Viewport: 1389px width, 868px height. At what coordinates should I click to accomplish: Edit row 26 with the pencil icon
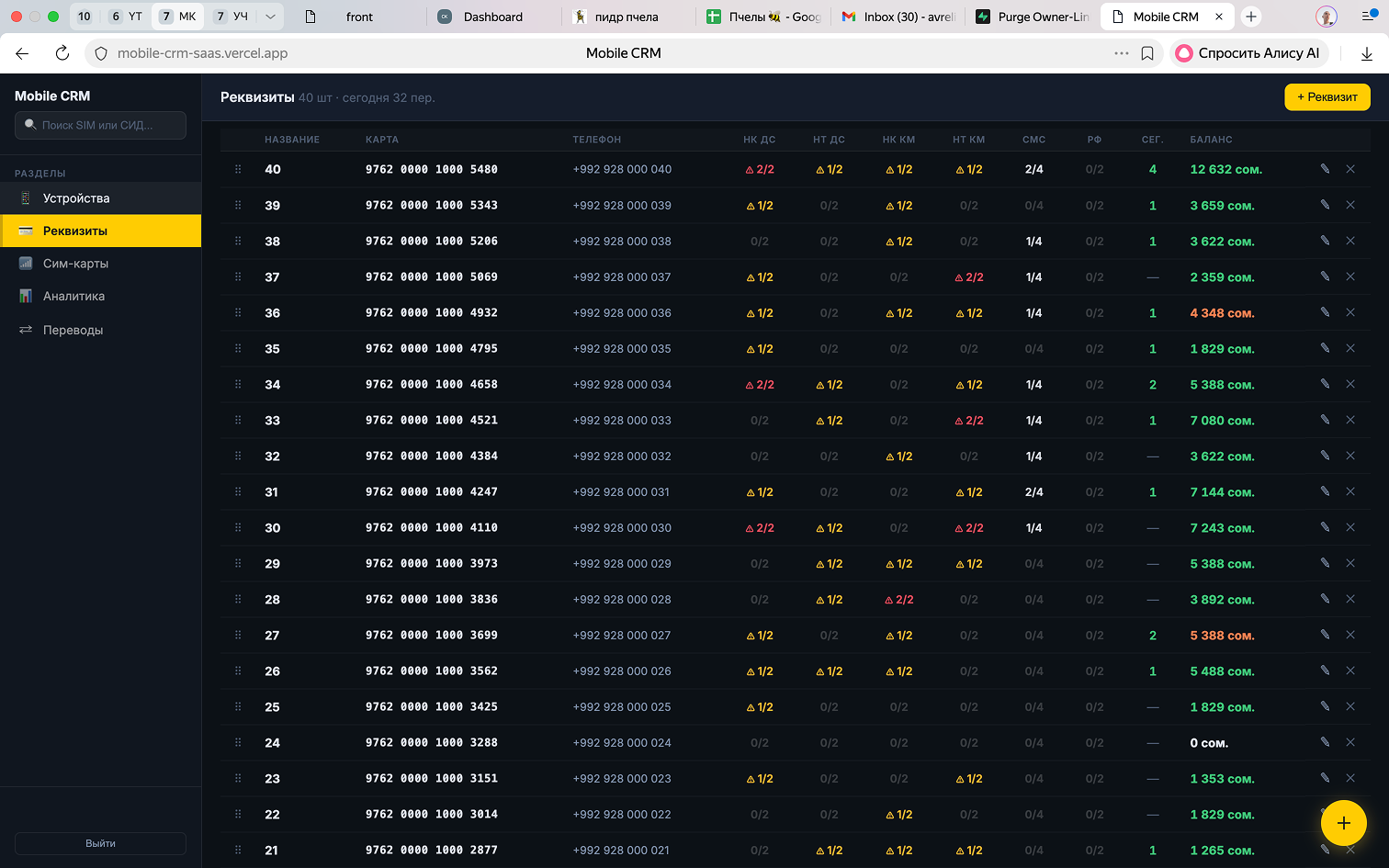coord(1325,671)
